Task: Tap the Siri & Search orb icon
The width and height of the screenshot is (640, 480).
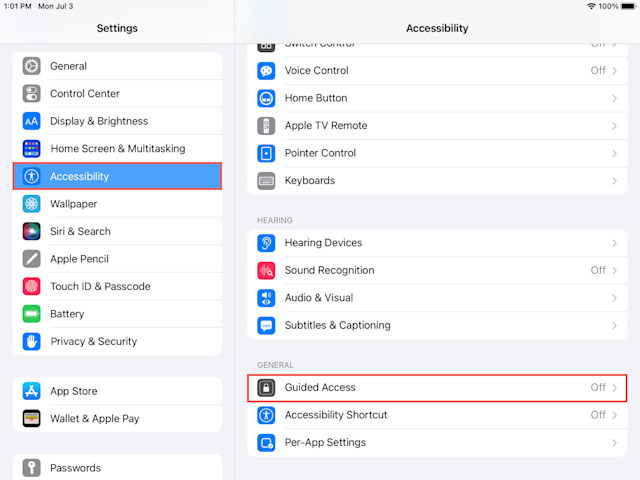Action: [x=31, y=231]
